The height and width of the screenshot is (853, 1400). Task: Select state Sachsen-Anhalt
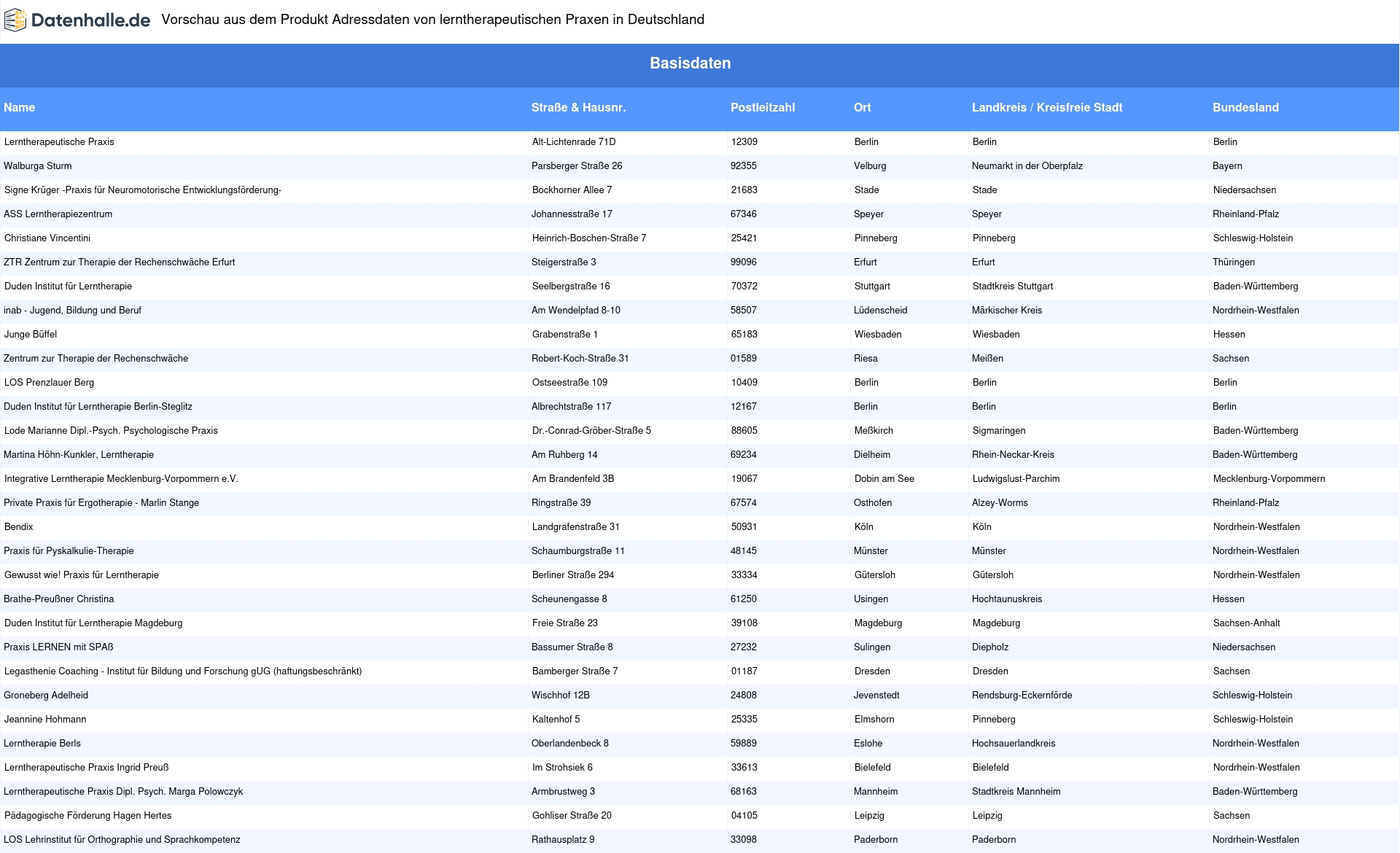[1247, 623]
